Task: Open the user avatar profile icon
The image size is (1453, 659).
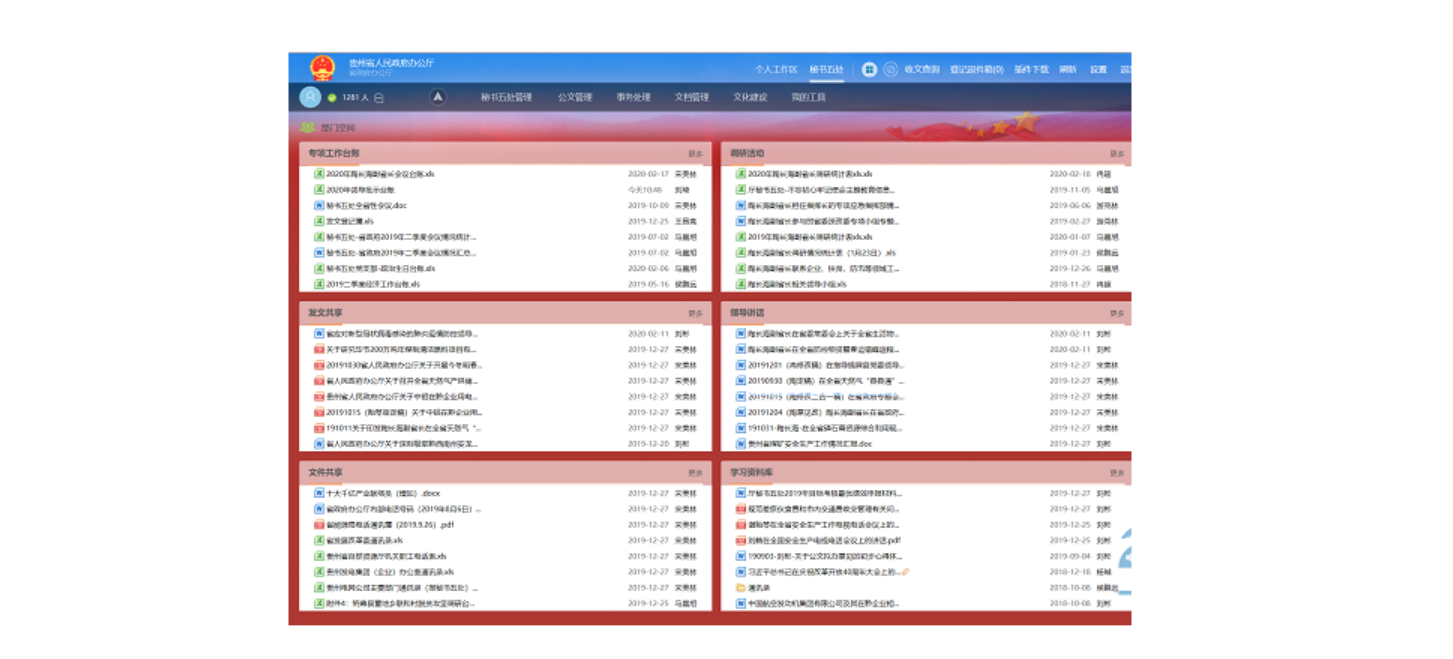Action: pos(310,97)
